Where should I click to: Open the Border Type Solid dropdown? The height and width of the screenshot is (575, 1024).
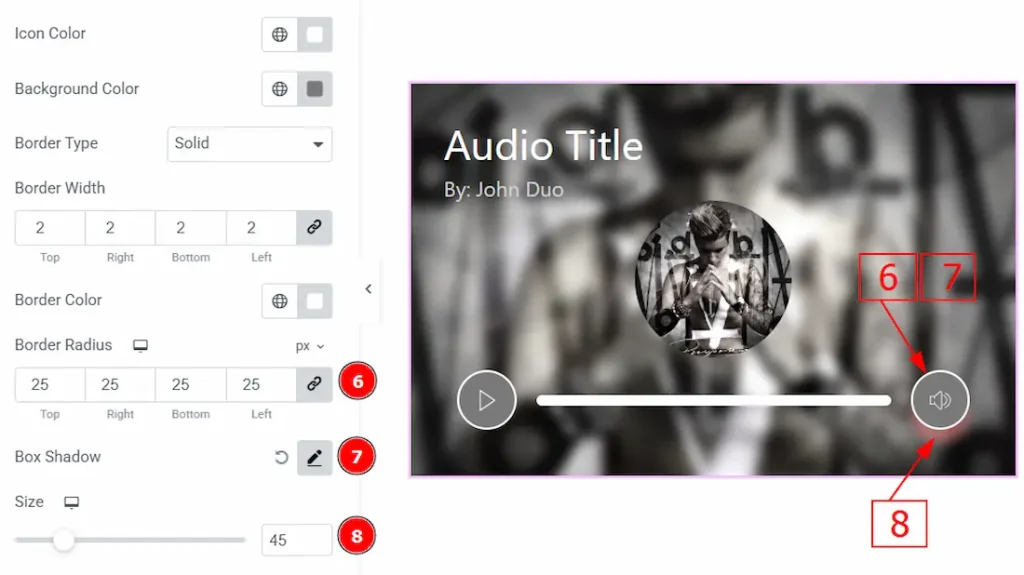(x=249, y=144)
